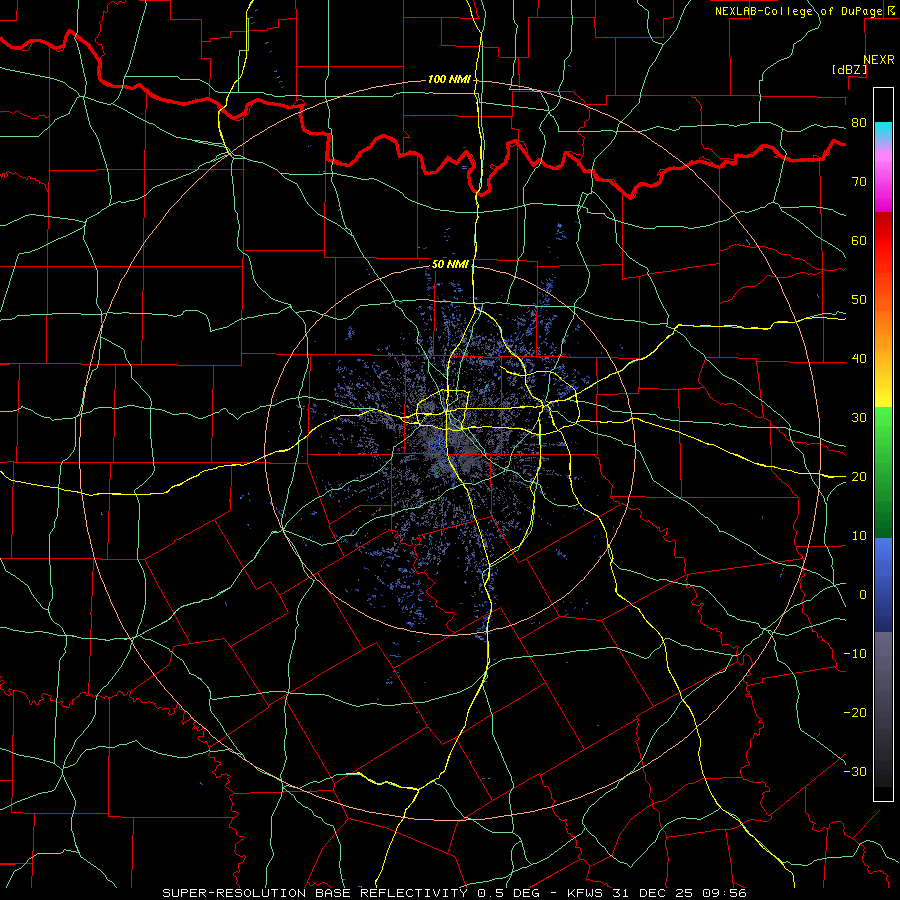This screenshot has height=900, width=900.
Task: Click the 50 NMI range ring label
Action: click(x=451, y=264)
